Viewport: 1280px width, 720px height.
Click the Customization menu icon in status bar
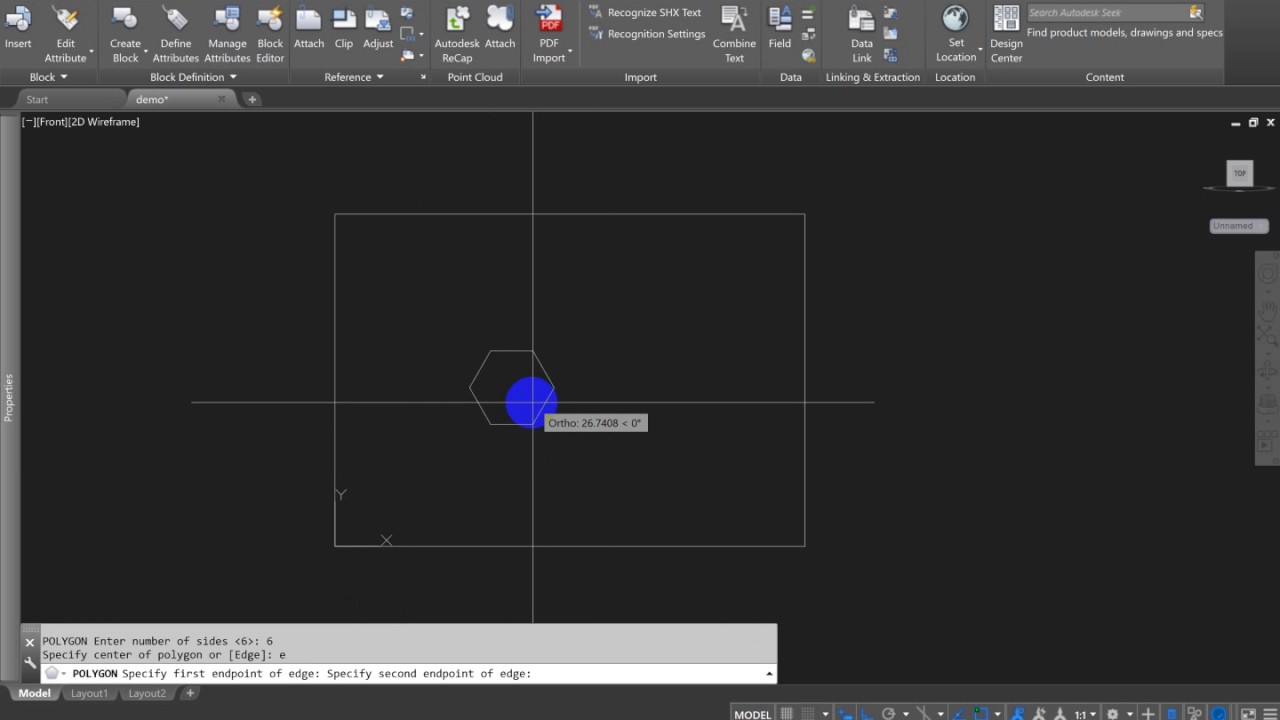(x=1271, y=712)
